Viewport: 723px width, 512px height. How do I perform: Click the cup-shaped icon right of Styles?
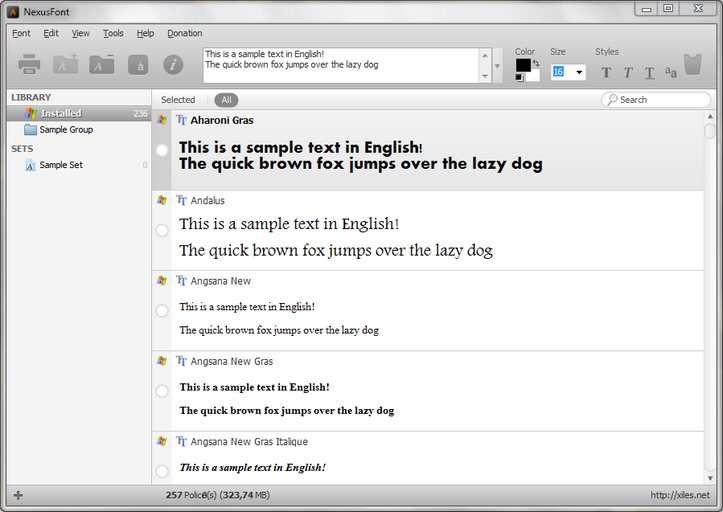click(x=693, y=64)
